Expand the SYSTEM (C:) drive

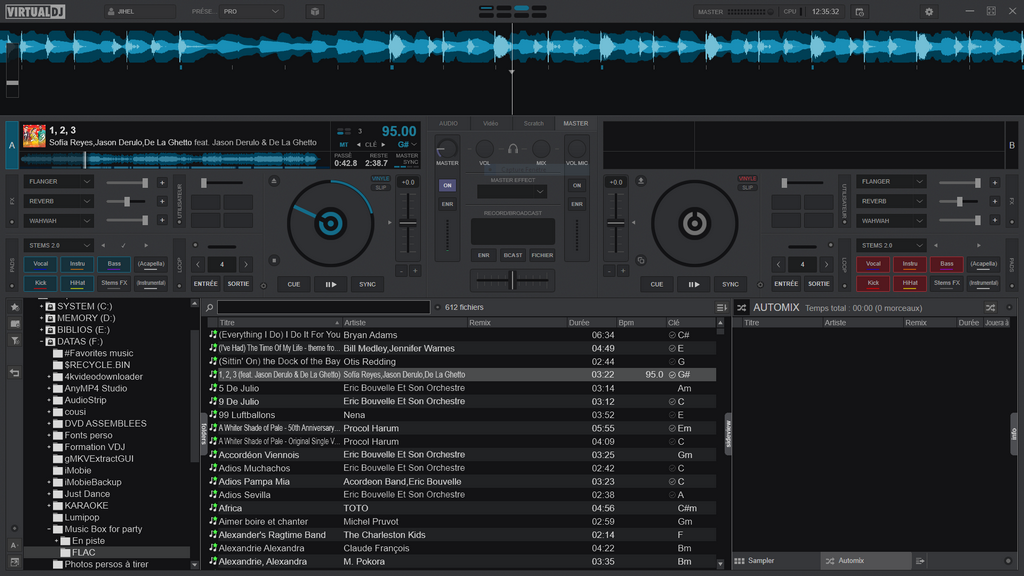tap(42, 306)
